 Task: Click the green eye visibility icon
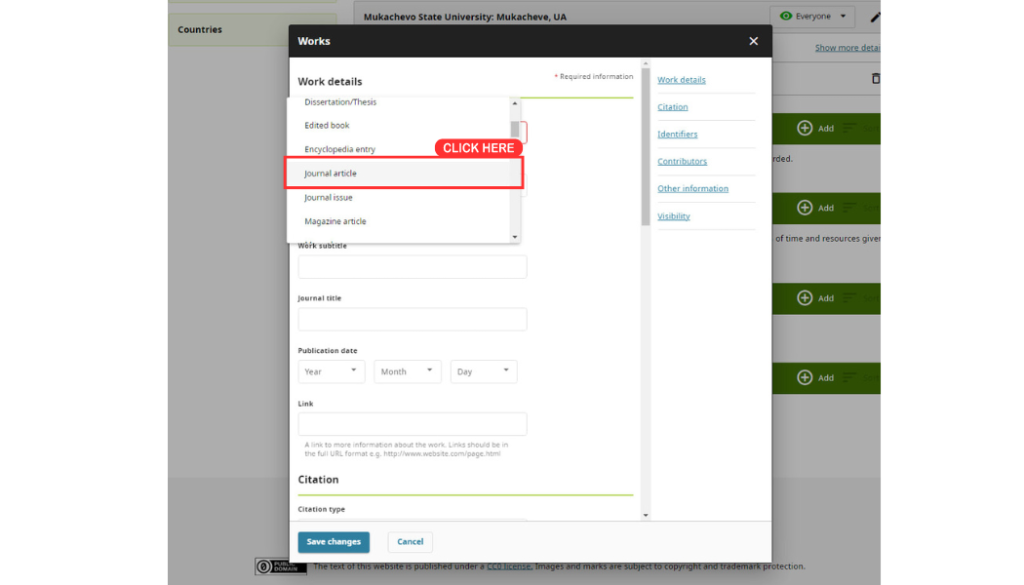coord(786,16)
